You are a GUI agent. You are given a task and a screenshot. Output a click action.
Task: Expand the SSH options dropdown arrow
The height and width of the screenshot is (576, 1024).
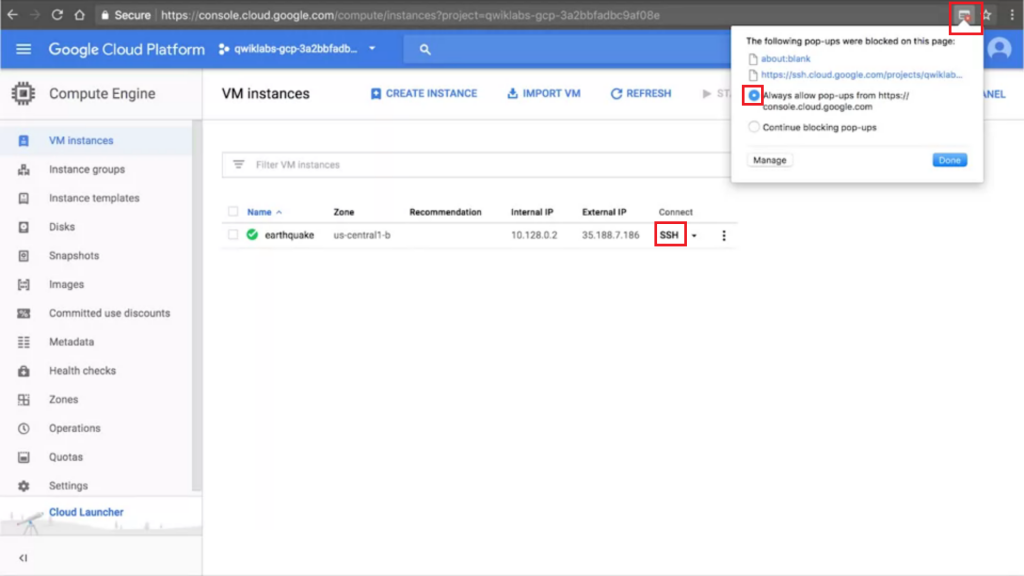(x=694, y=235)
